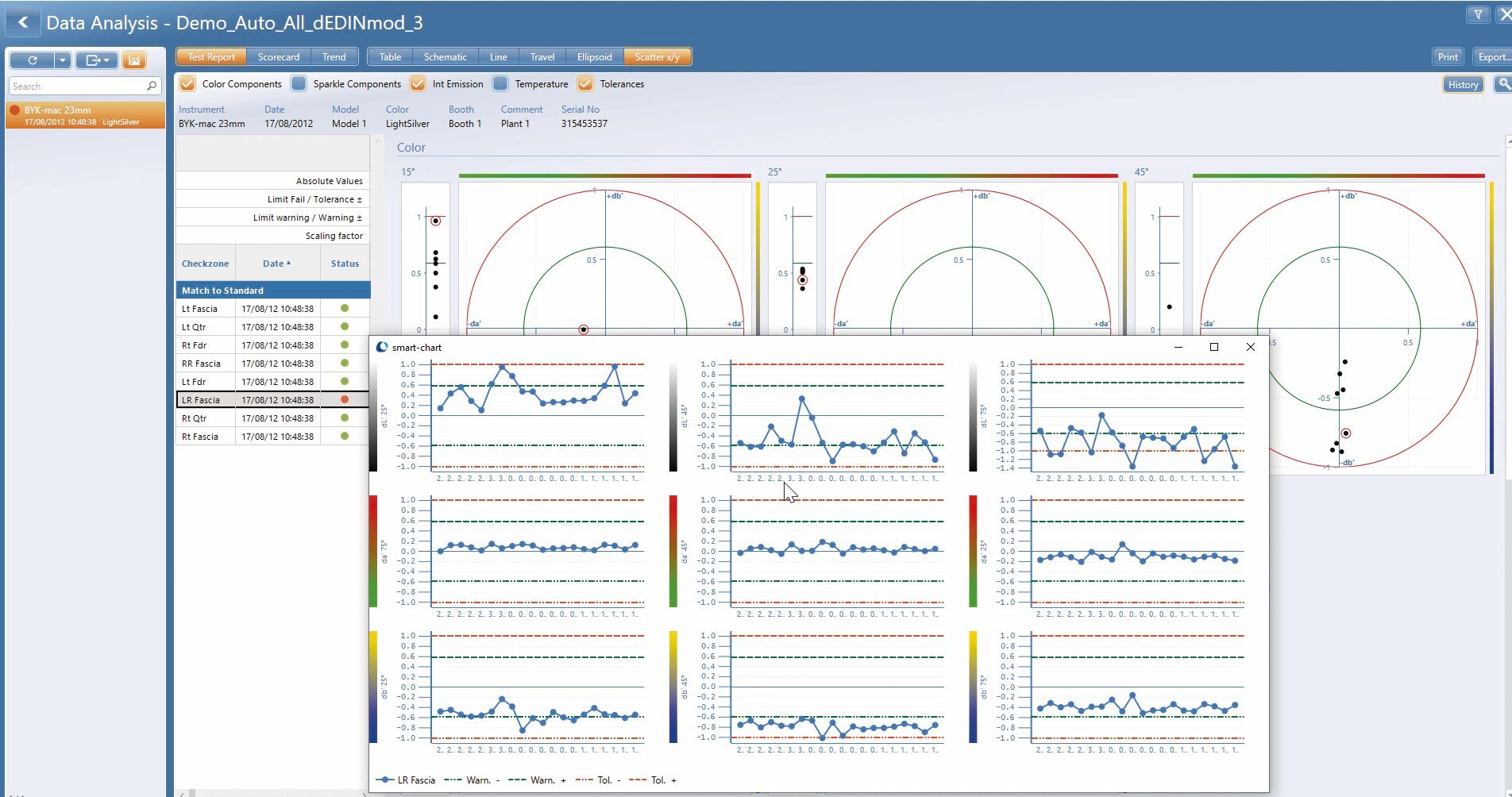Open the Travel view tab

[542, 57]
